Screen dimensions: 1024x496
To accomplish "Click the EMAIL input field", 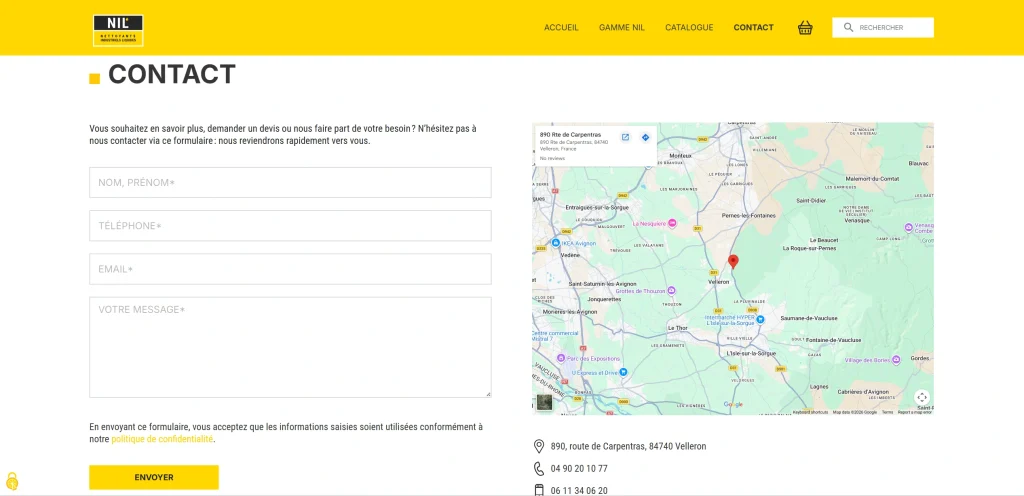I will [x=290, y=269].
